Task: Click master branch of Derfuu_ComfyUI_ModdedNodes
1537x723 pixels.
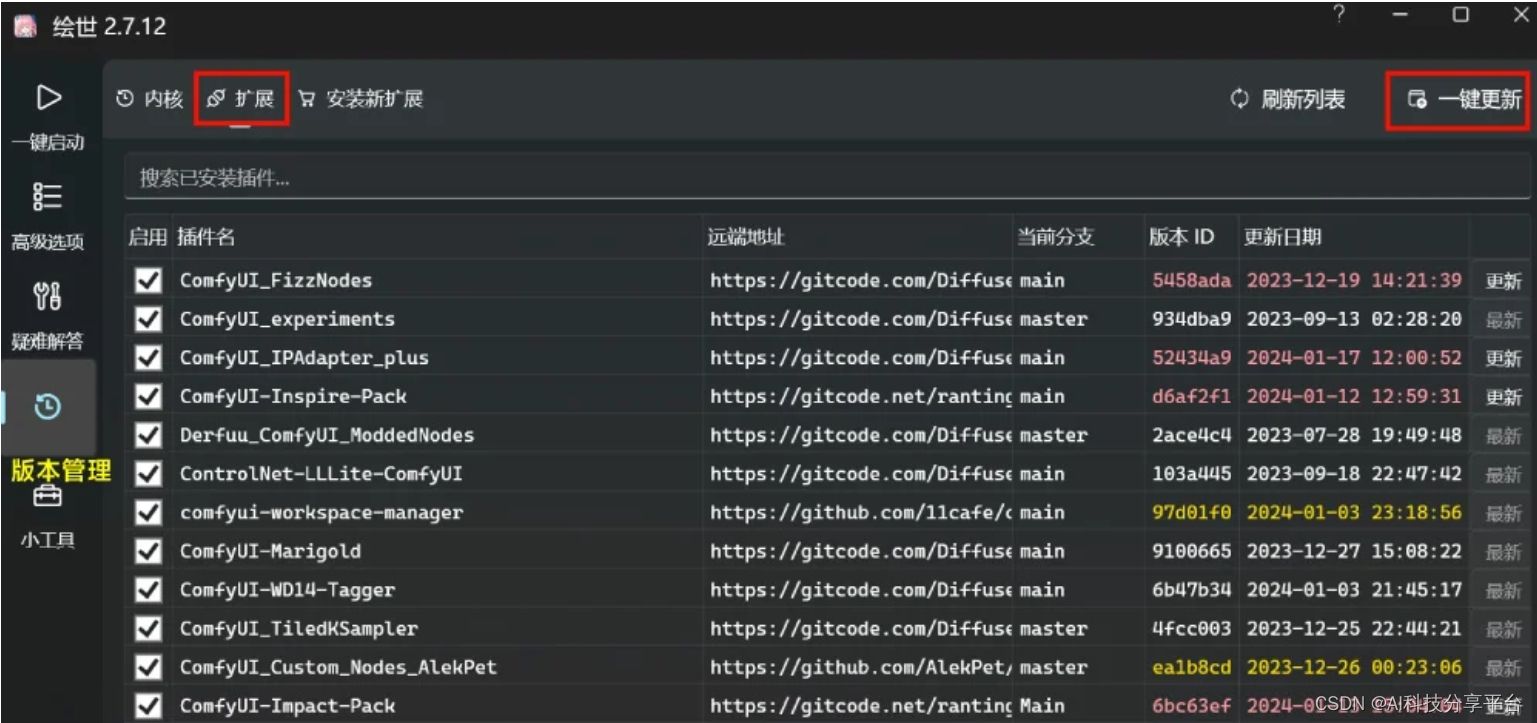Action: (1053, 436)
